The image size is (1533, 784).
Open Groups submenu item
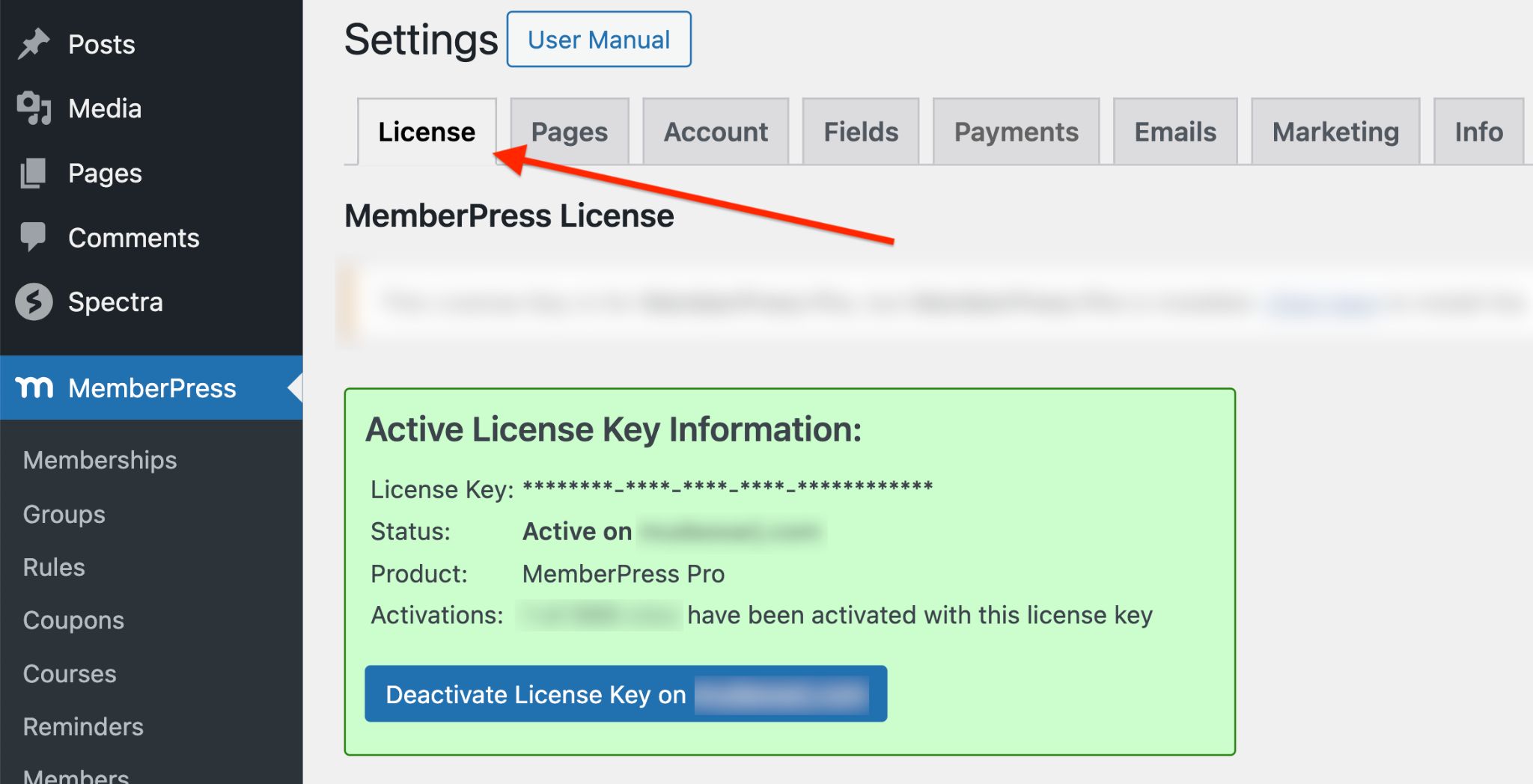pos(64,514)
